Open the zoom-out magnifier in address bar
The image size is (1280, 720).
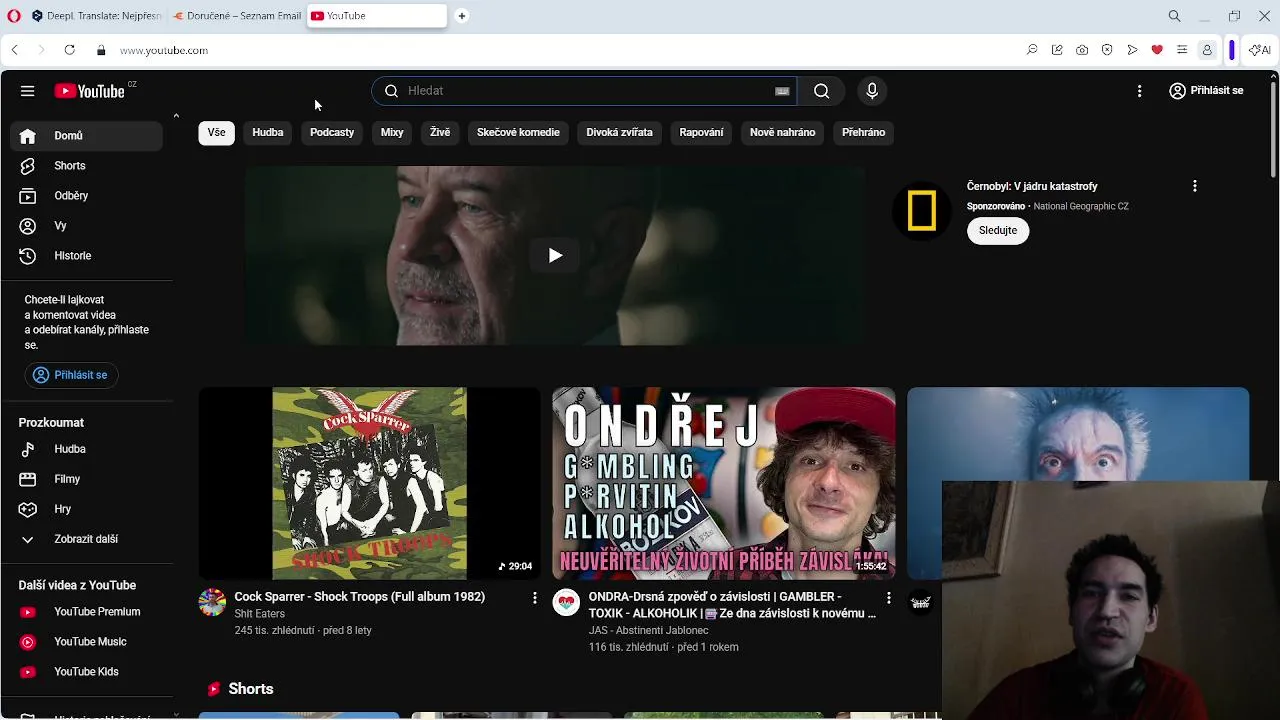click(x=1032, y=50)
